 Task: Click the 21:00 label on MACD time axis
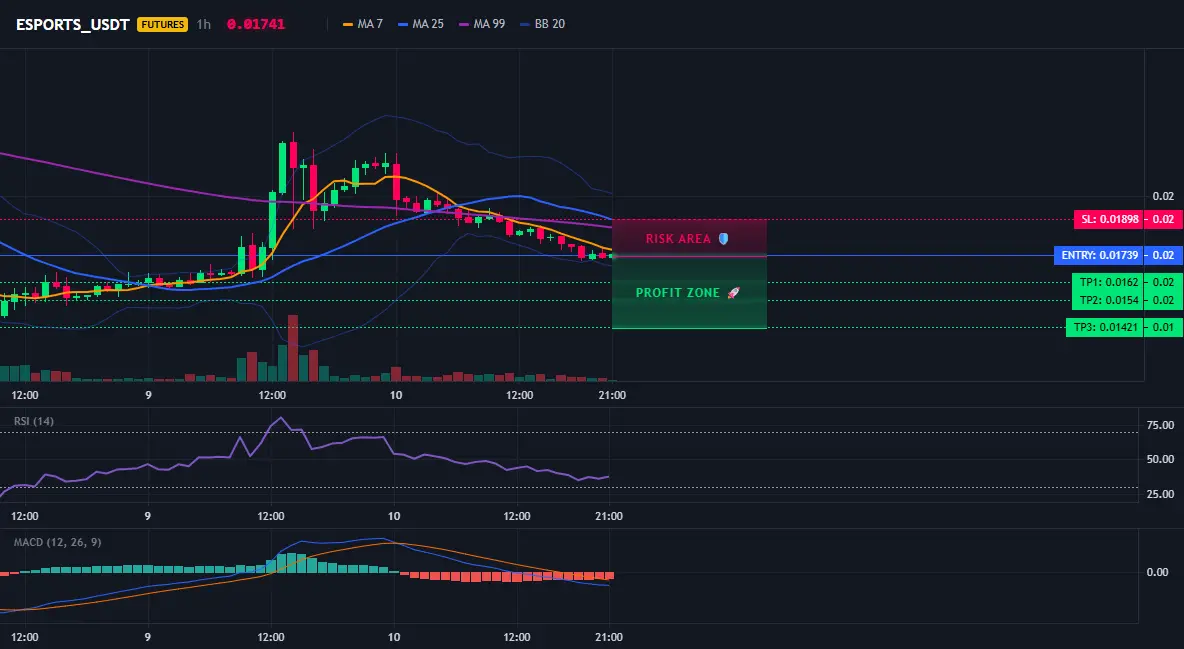point(609,637)
